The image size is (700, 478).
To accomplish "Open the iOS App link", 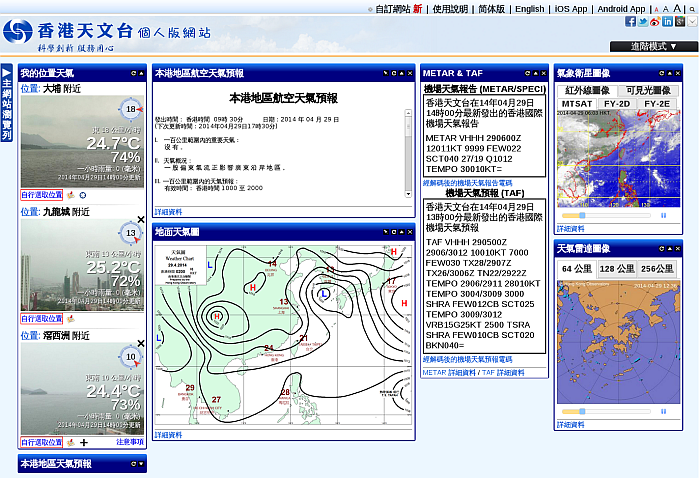I will [571, 9].
